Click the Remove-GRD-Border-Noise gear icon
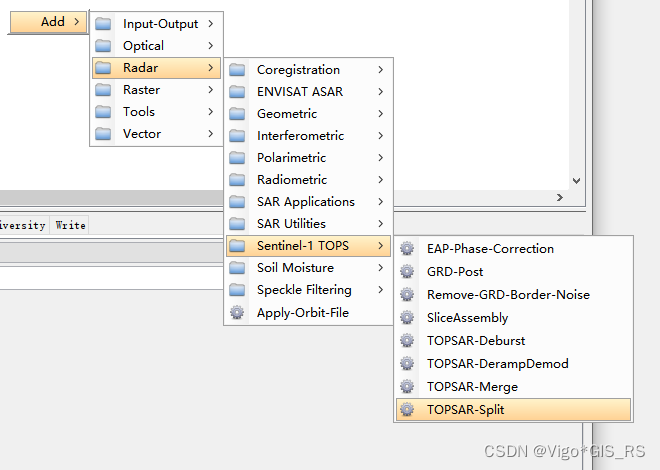This screenshot has height=470, width=660. tap(407, 295)
